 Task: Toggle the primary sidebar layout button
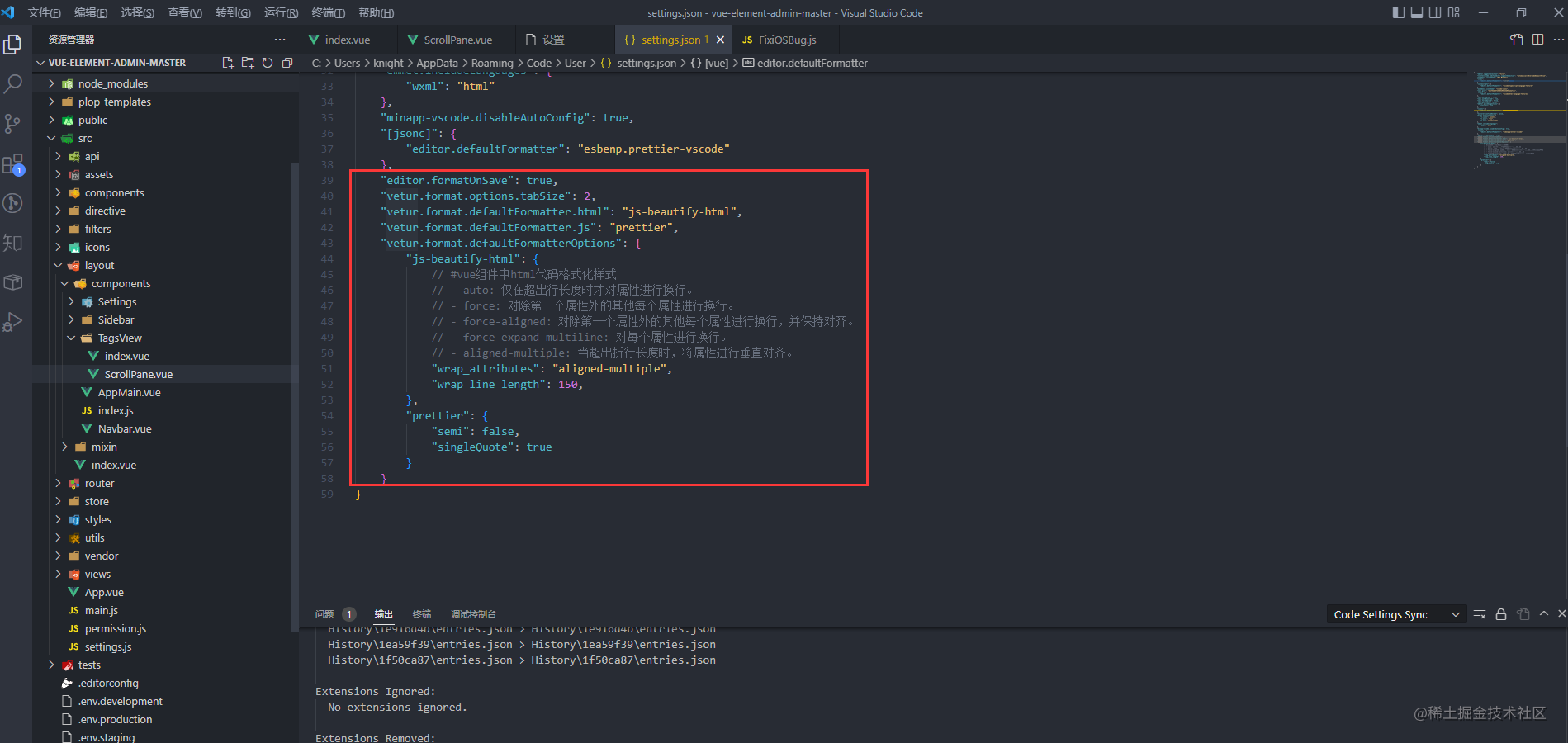click(1398, 12)
